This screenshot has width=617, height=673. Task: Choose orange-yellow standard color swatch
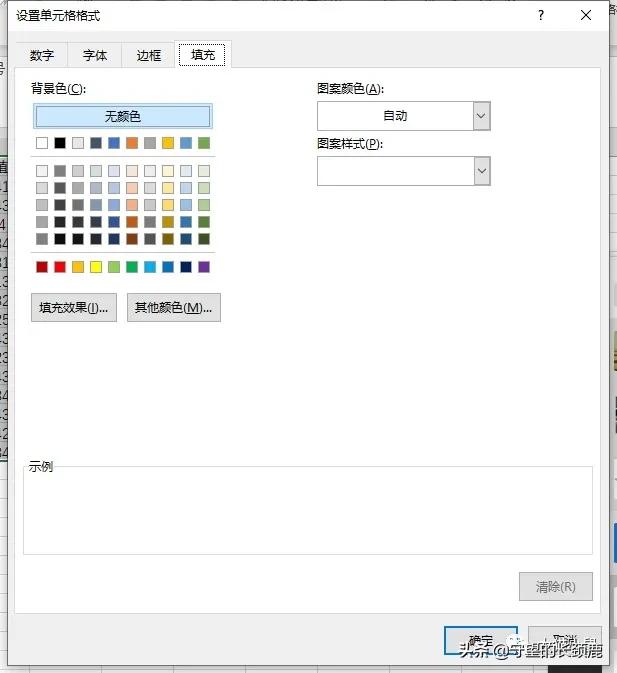(78, 267)
